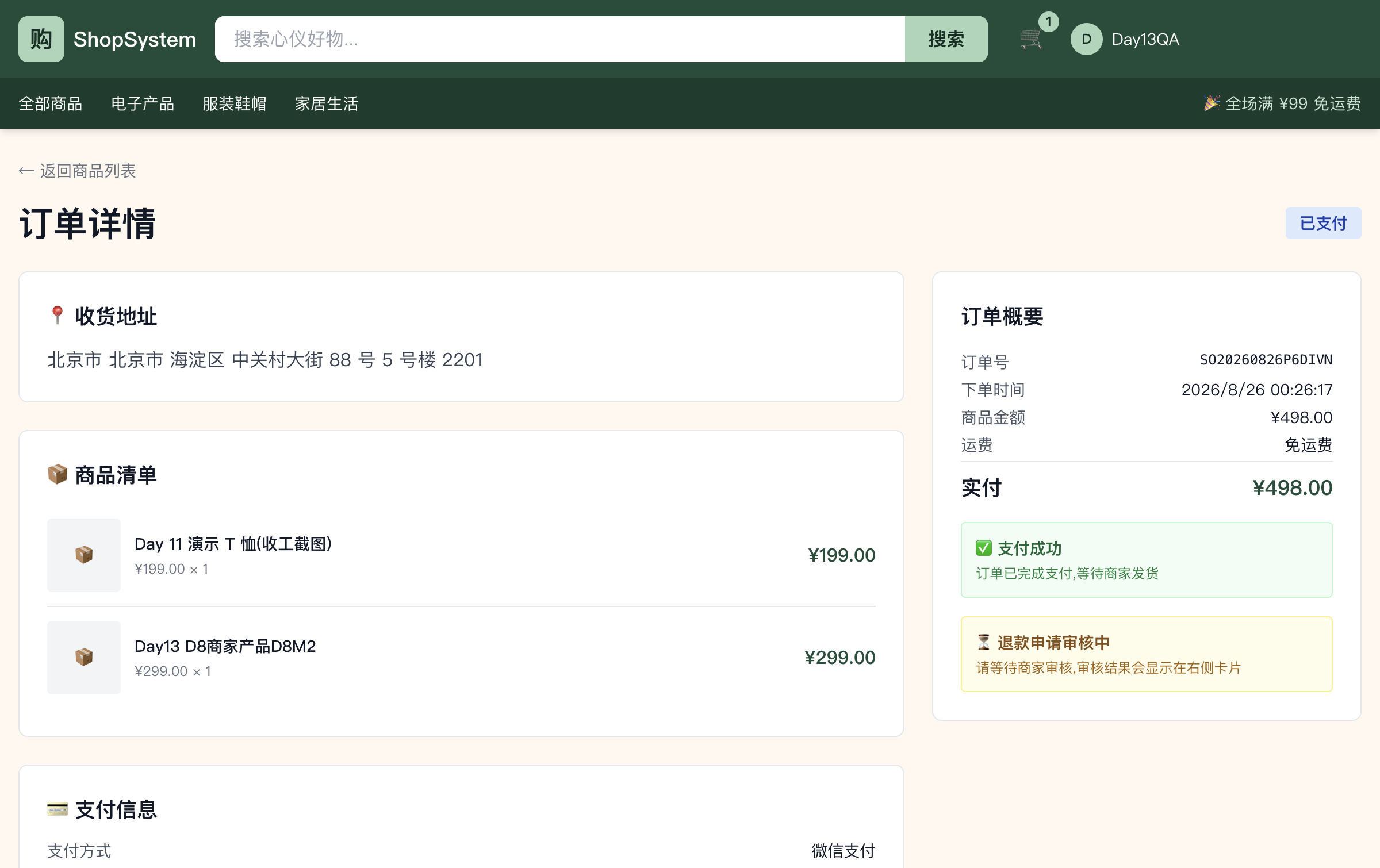Open the shopping cart icon
Screen dimensions: 1380x868
click(x=1031, y=39)
